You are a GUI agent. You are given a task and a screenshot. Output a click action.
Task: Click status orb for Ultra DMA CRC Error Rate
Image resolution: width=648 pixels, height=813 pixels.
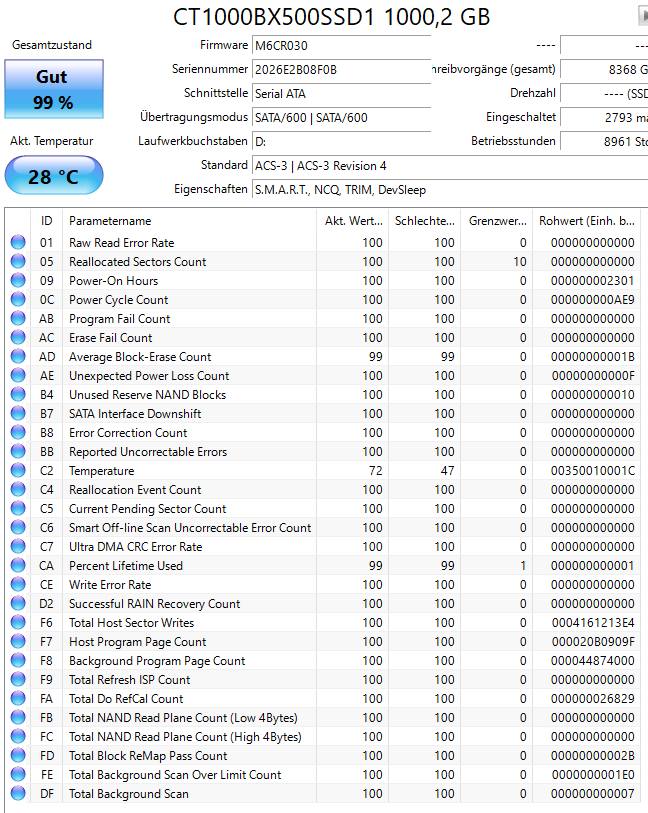coord(18,546)
